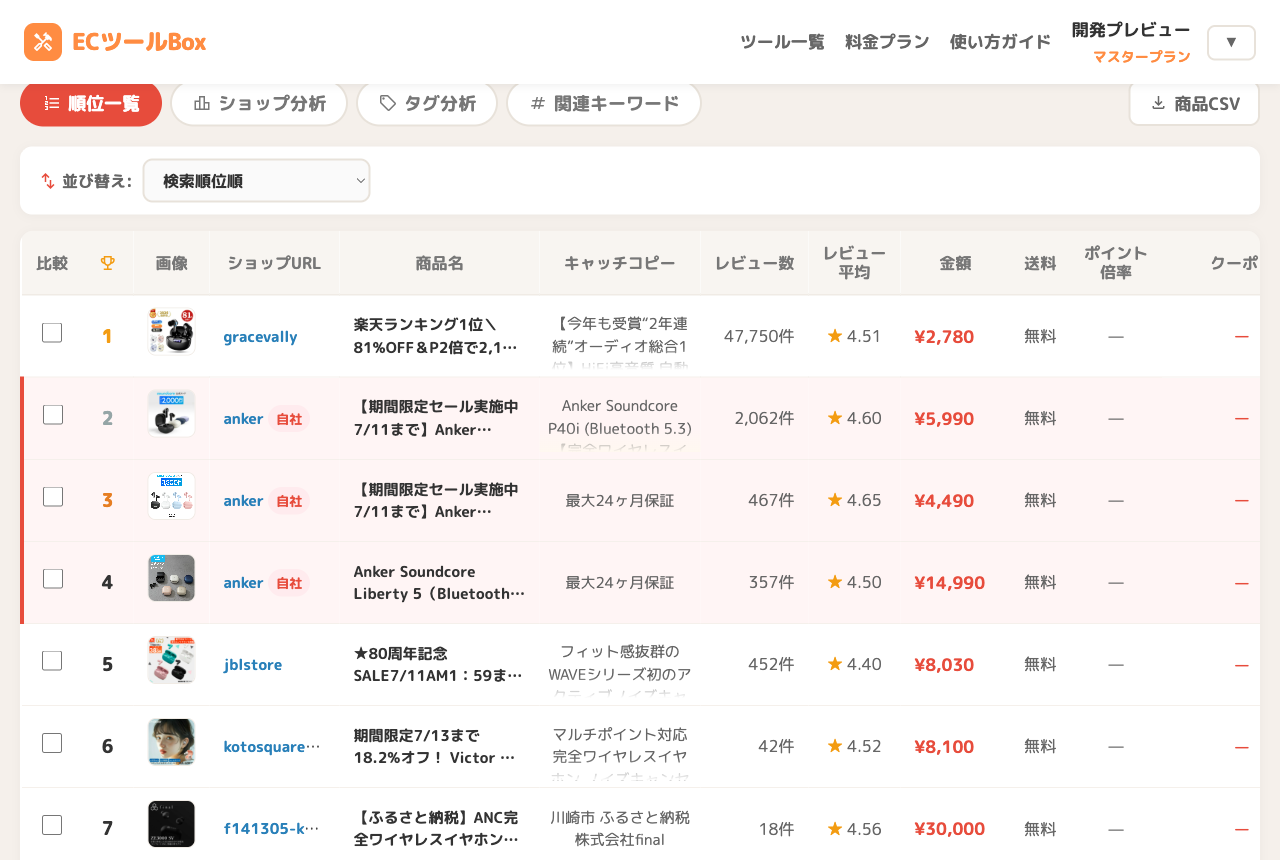The image size is (1280, 860).
Task: Click the 金額 column header
Action: [x=955, y=263]
